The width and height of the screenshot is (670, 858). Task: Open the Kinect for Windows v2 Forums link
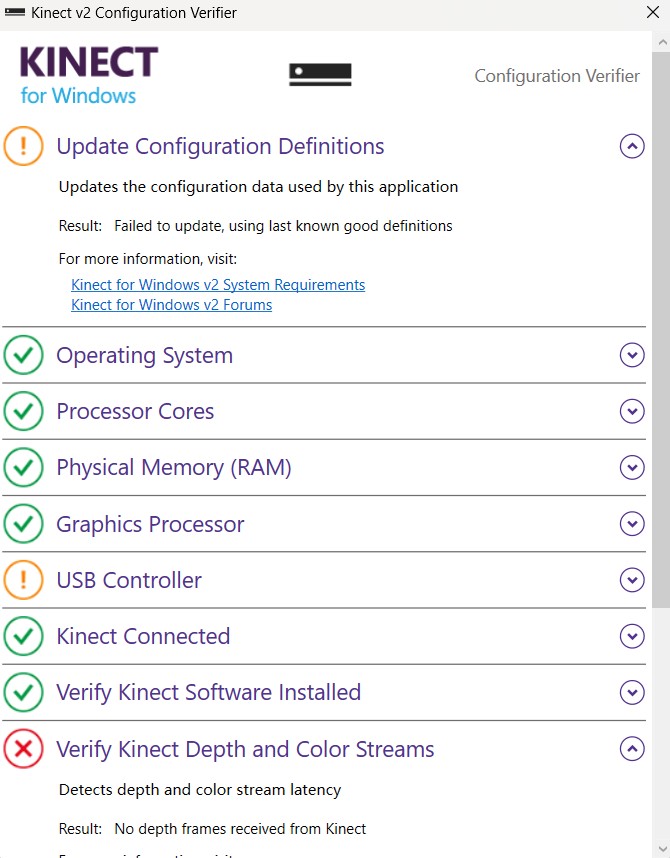point(171,305)
